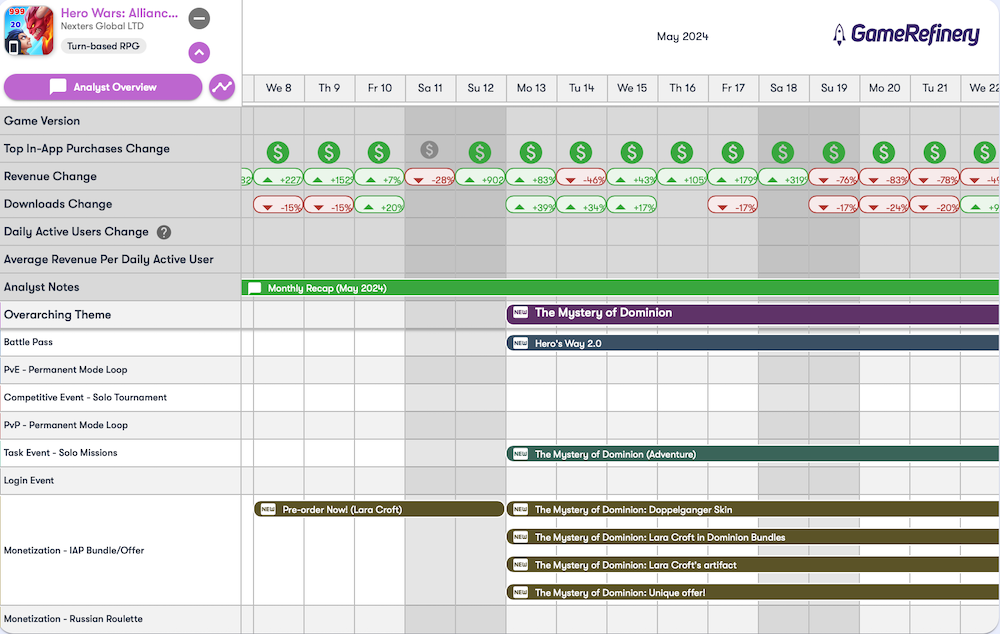
Task: Open the Hero's Way 2.0 battle pass bar
Action: (753, 343)
